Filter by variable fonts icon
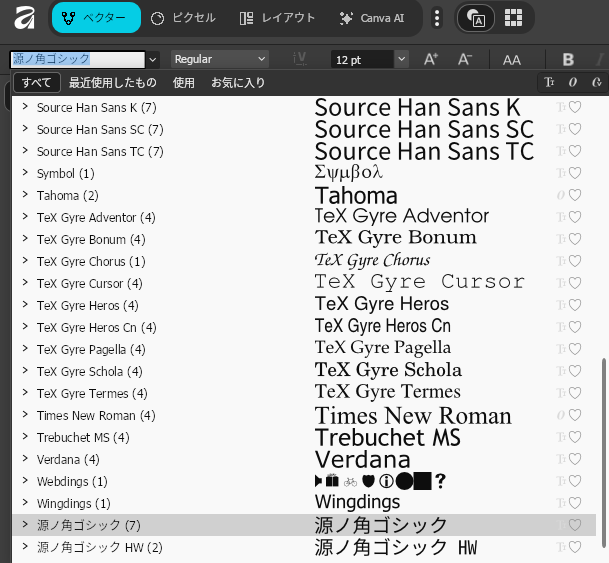Viewport: 609px width, 563px height. (597, 82)
